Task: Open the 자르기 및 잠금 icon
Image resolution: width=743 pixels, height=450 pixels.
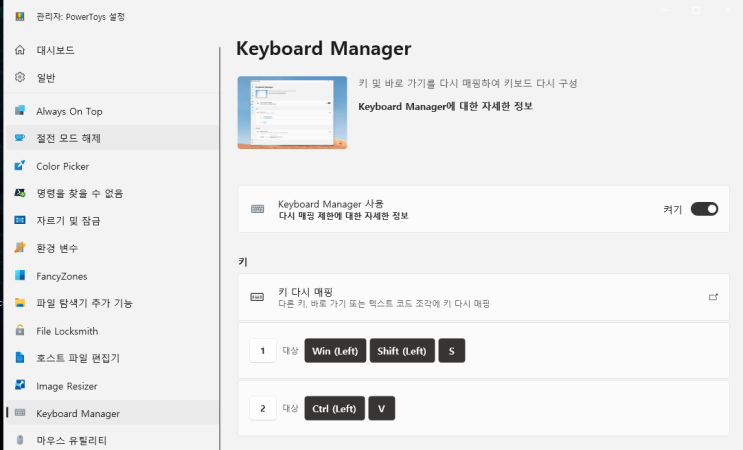Action: [19, 220]
